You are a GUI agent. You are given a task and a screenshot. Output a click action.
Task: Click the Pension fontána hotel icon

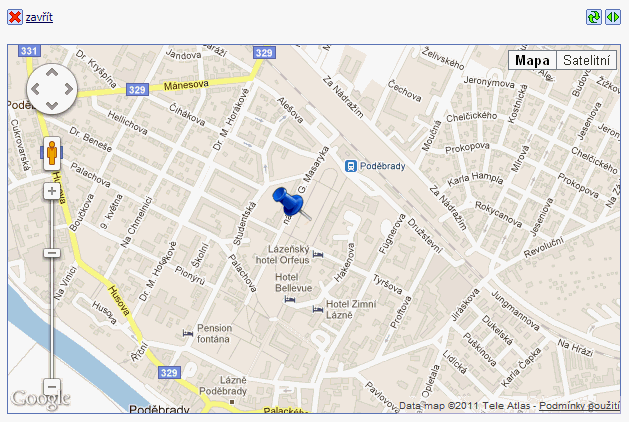click(x=188, y=333)
